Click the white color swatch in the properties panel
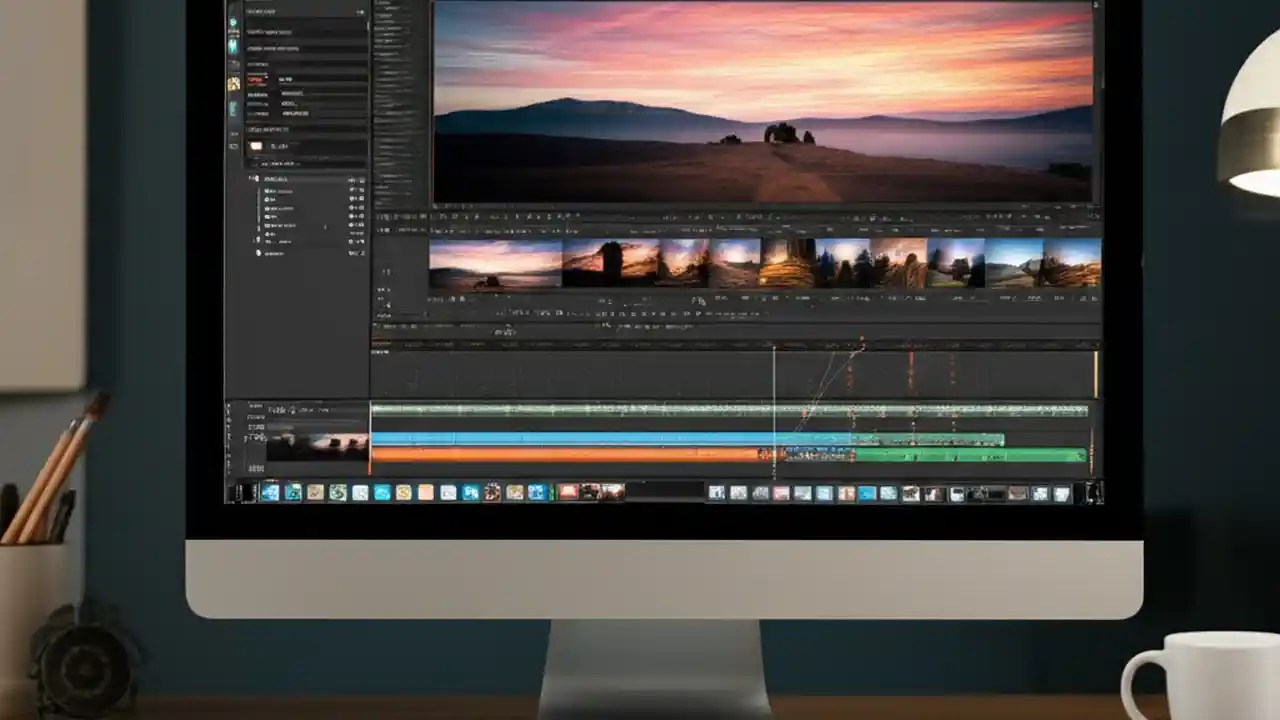Screen dimensions: 1280x720 256,146
